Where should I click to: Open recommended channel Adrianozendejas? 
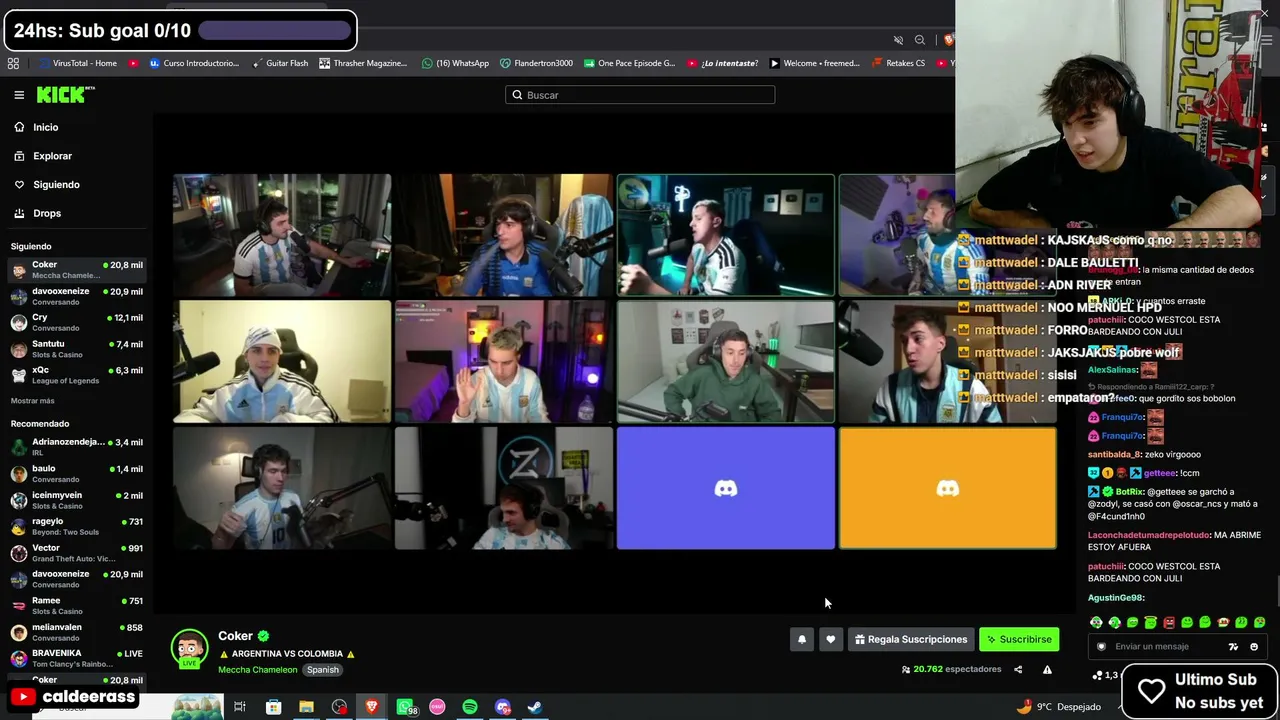[76, 447]
